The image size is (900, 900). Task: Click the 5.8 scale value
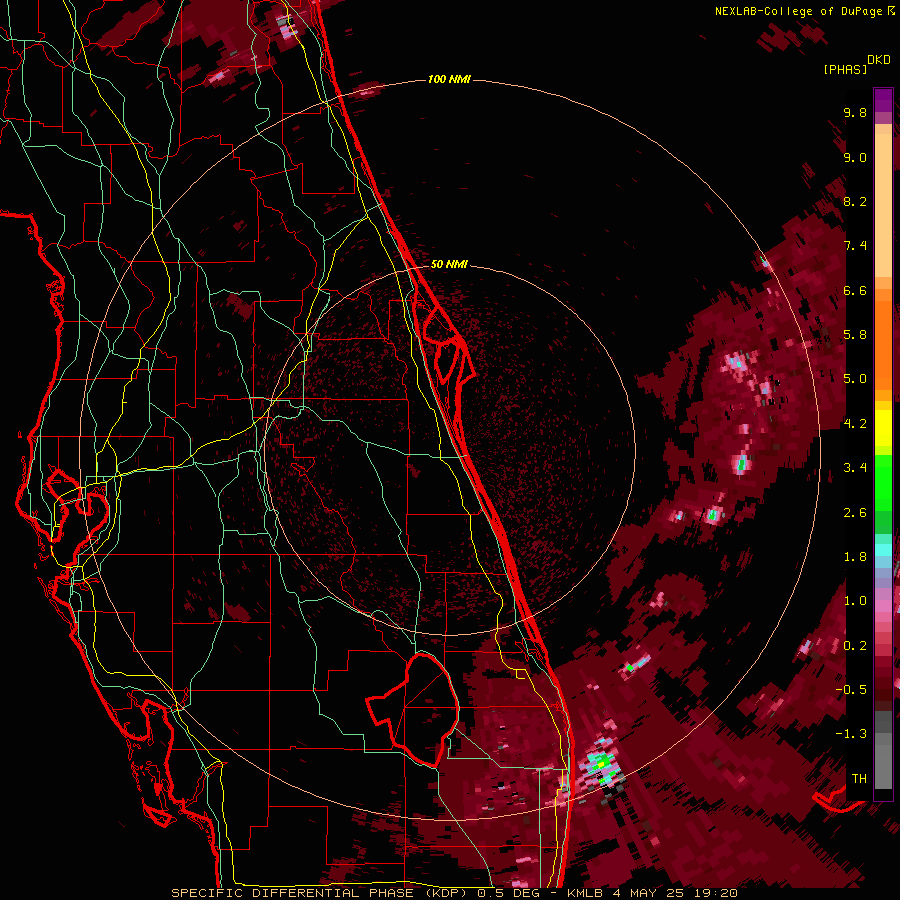tap(855, 335)
